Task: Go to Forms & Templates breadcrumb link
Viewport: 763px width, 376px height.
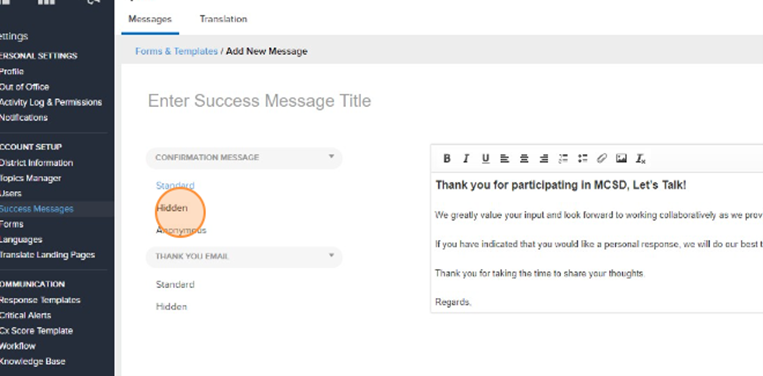Action: (176, 51)
